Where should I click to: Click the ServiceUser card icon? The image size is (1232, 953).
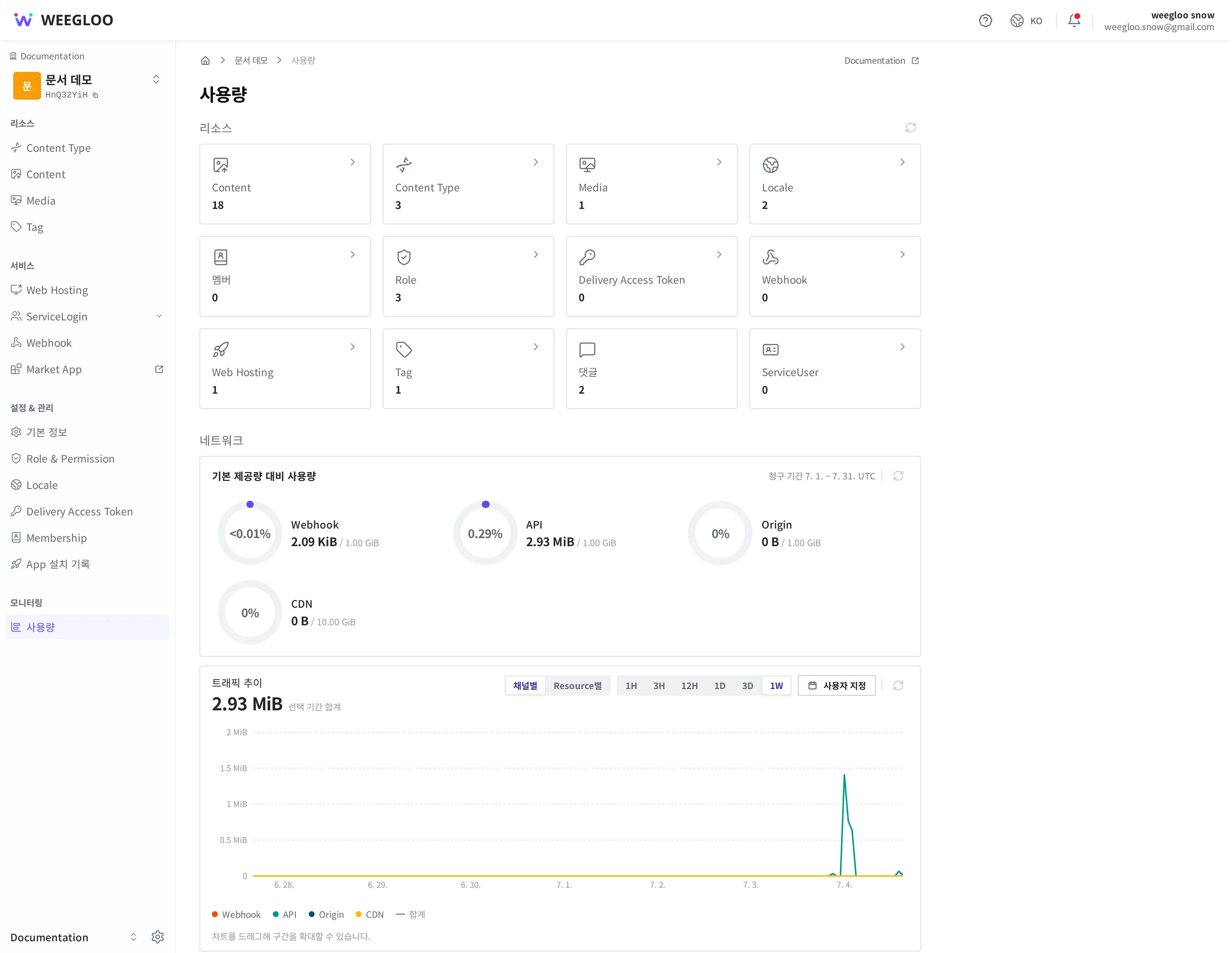tap(771, 350)
